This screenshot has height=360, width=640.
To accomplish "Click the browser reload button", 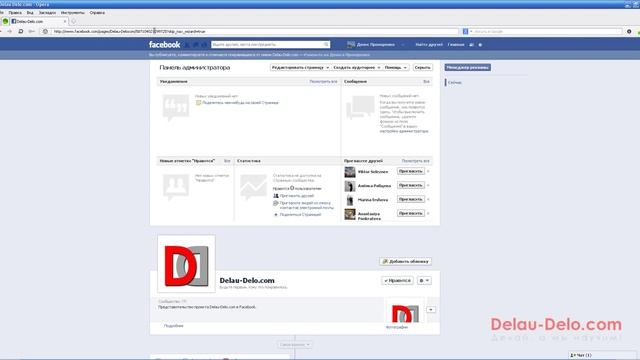I will [x=20, y=31].
